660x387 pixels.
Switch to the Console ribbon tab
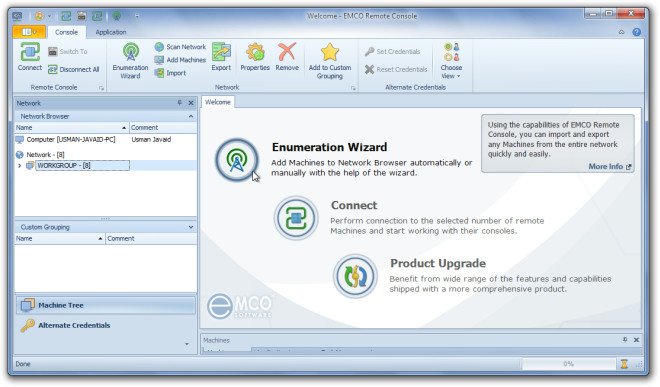[67, 32]
